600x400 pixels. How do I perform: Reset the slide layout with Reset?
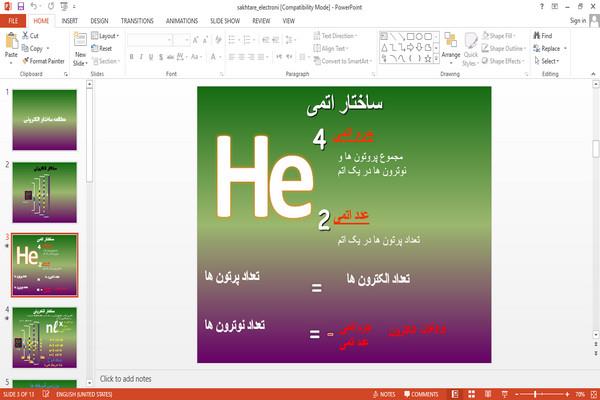pos(102,48)
